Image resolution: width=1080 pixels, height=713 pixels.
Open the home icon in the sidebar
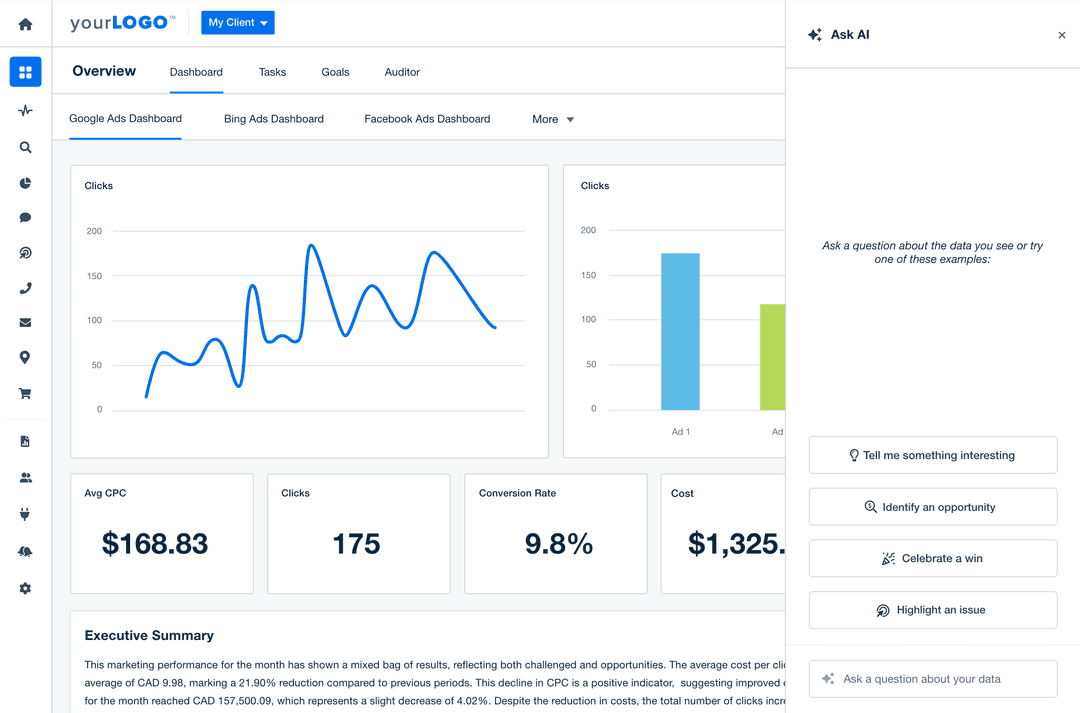(x=25, y=25)
